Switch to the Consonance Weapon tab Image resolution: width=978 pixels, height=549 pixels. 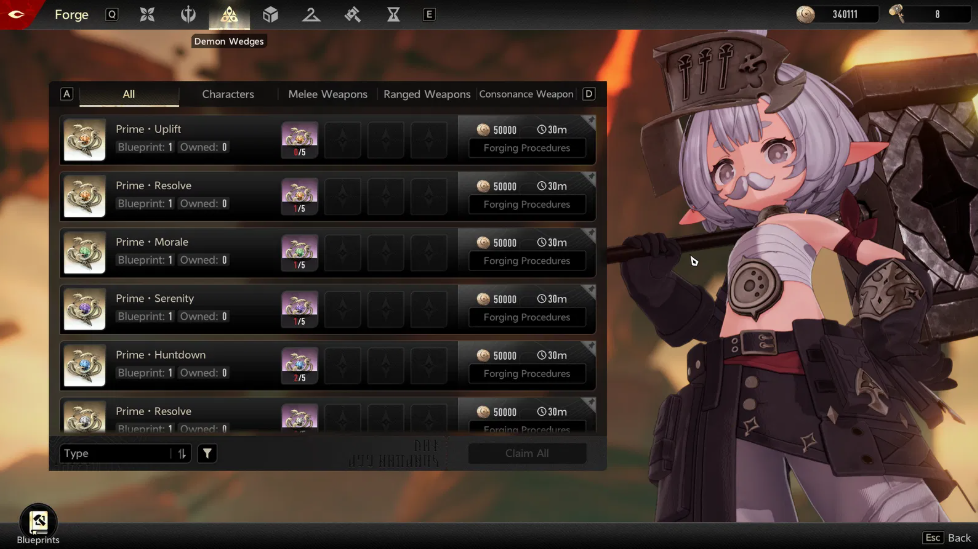[526, 94]
